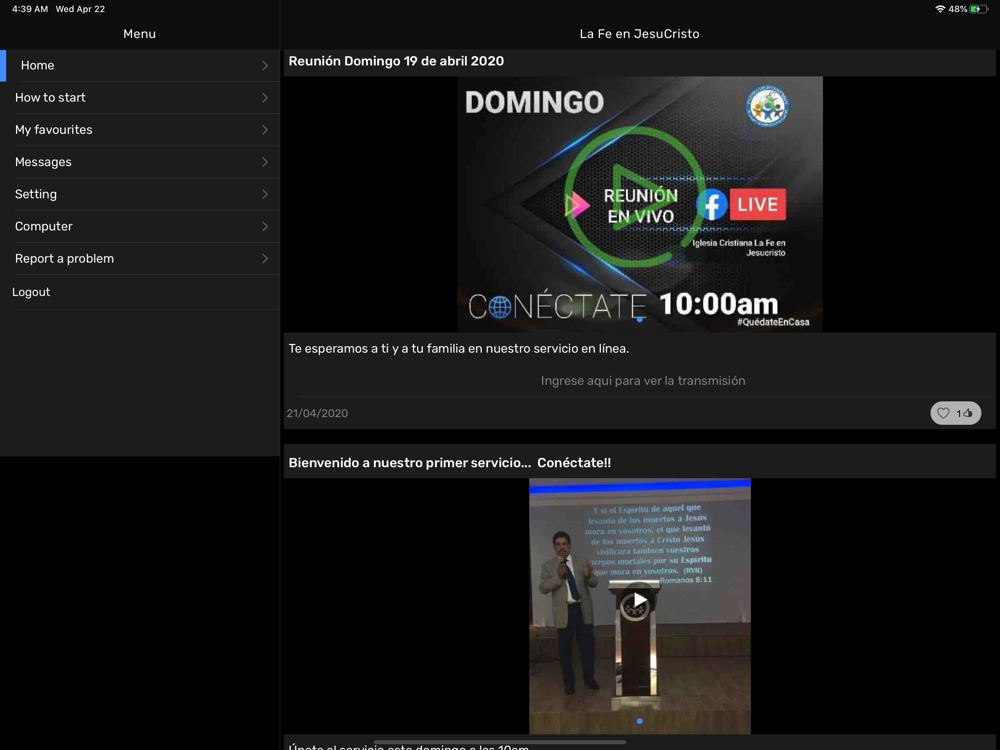Open Computer menu item

click(140, 226)
